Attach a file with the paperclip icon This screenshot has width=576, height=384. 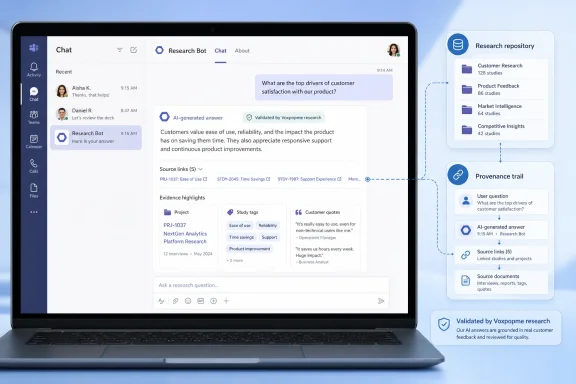(x=175, y=301)
